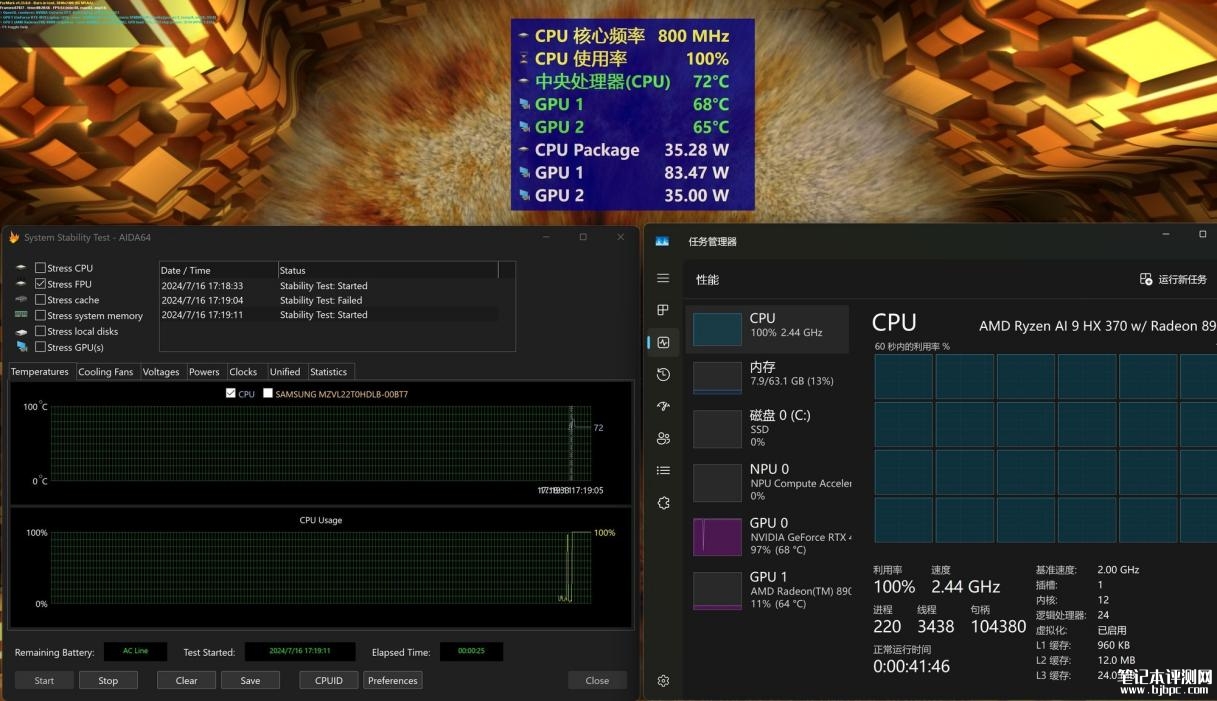Switch to the Voltages tab

(161, 372)
